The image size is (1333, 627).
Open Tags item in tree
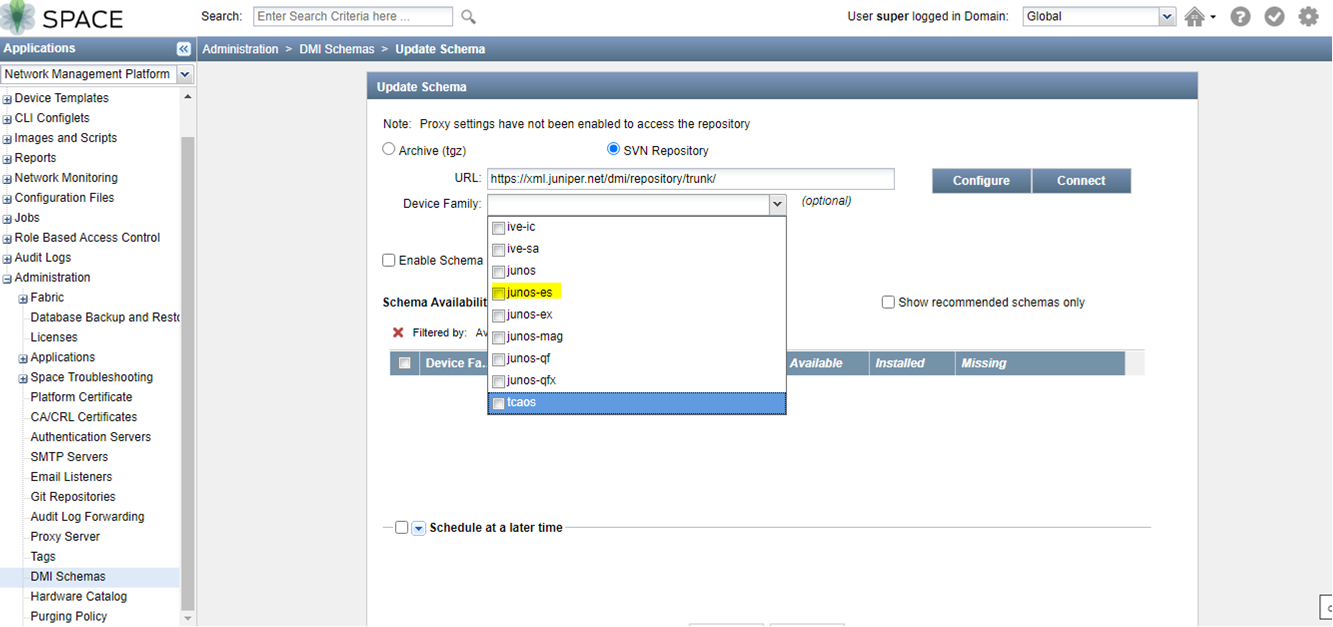[x=43, y=557]
